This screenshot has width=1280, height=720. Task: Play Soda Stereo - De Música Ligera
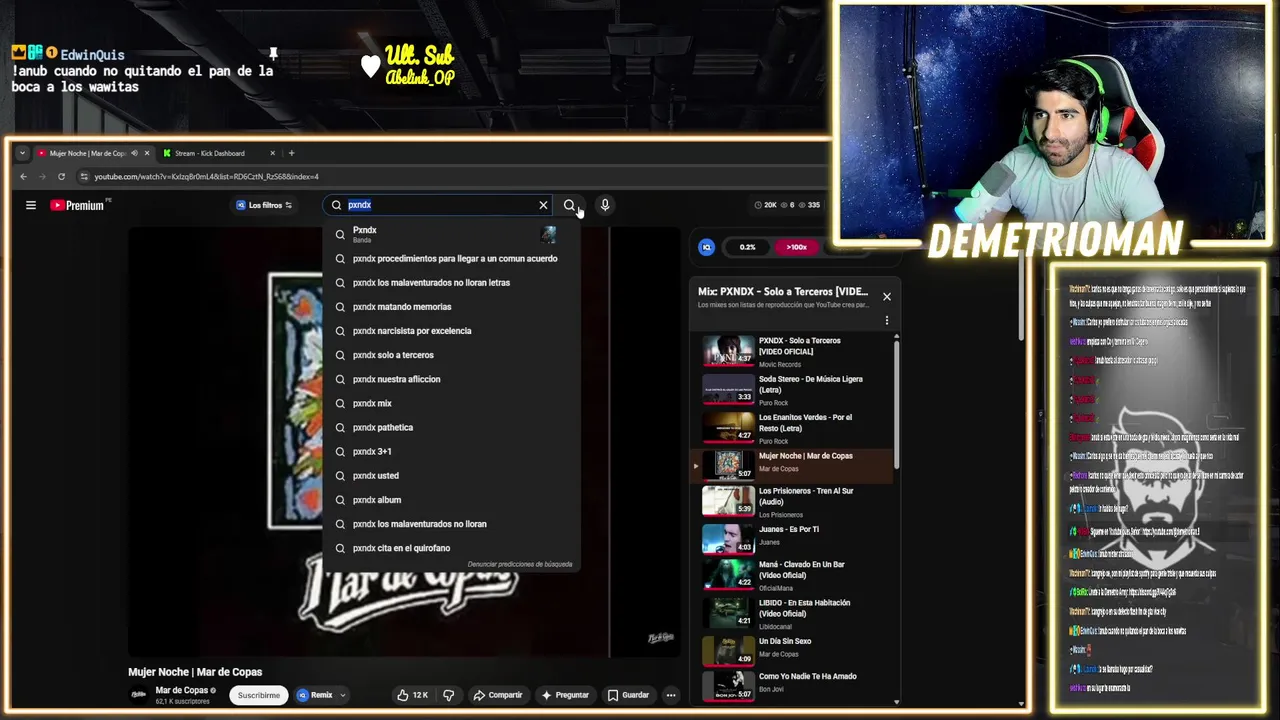click(x=796, y=390)
